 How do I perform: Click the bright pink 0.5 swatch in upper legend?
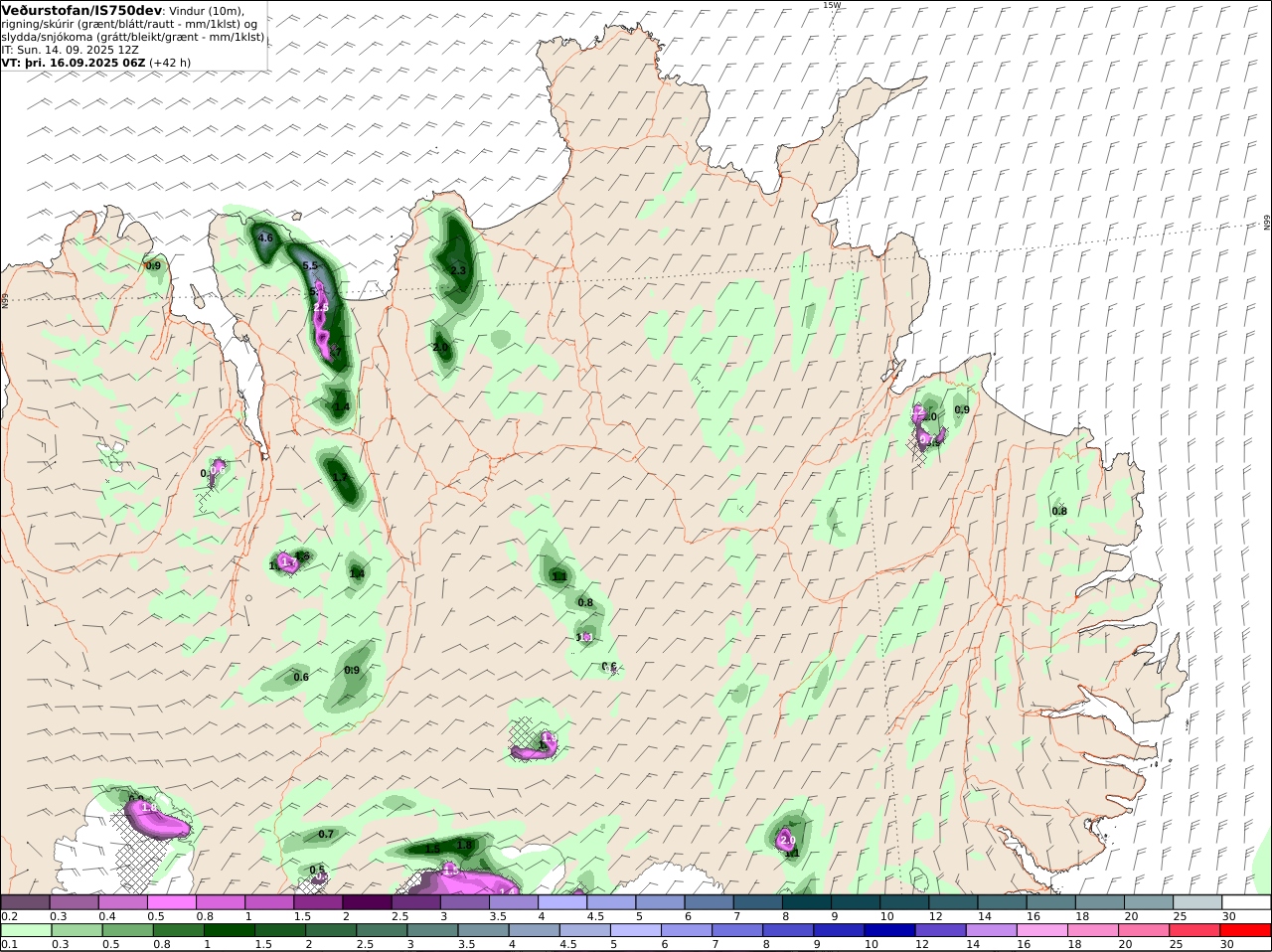172,902
